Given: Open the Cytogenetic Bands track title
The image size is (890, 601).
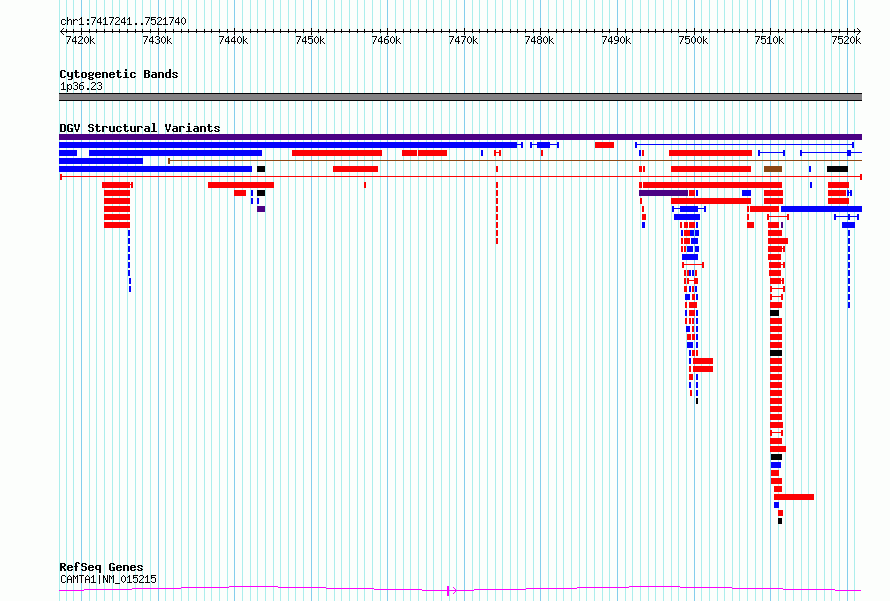Looking at the screenshot, I should point(119,74).
